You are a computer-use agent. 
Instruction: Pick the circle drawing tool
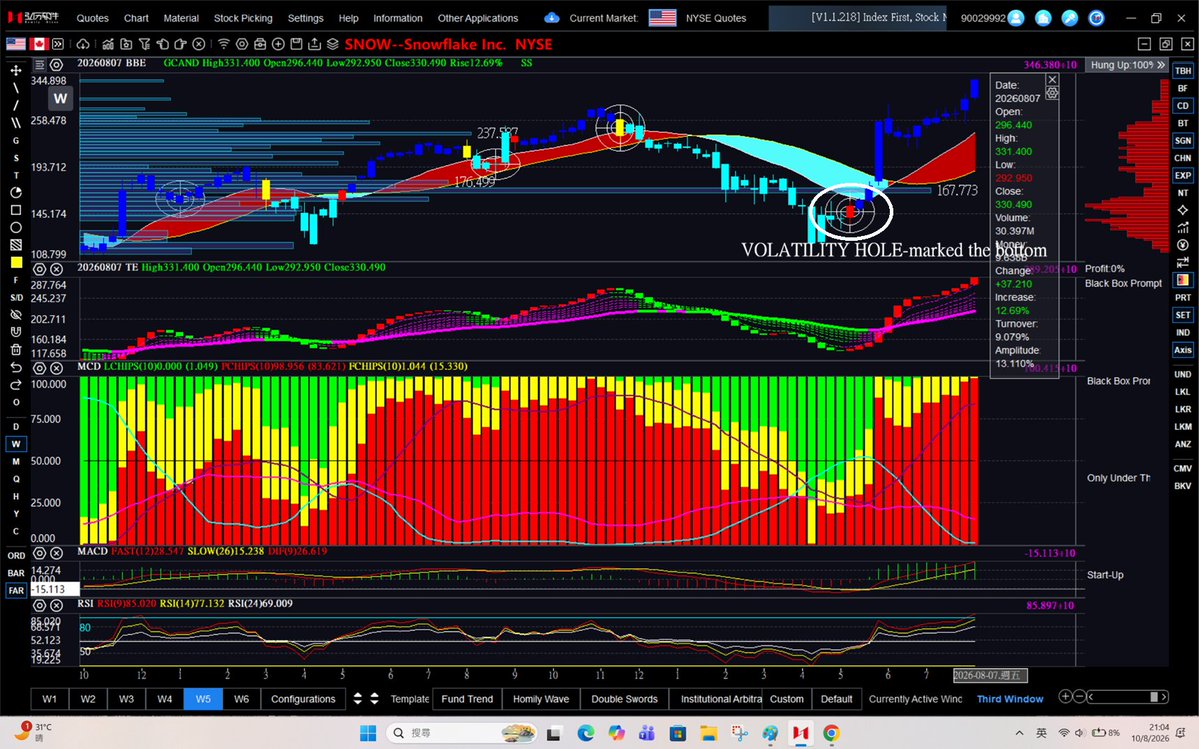15,228
